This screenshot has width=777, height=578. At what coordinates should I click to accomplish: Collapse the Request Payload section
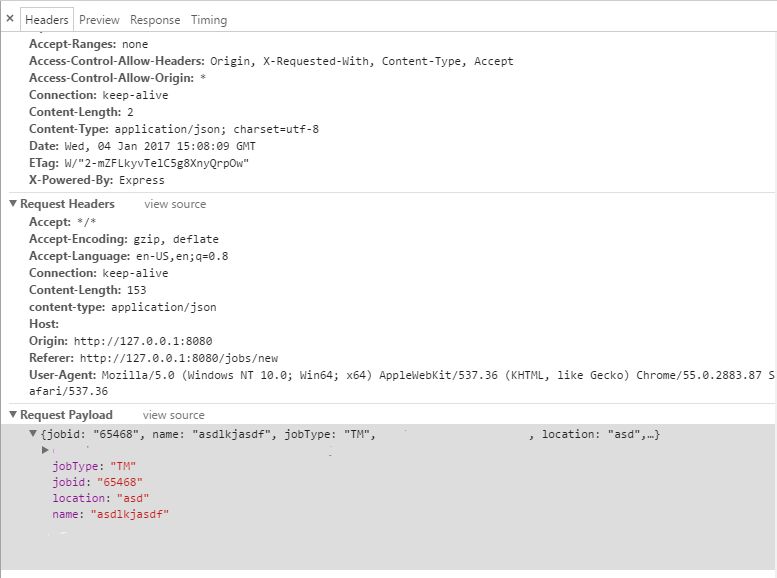(13, 414)
